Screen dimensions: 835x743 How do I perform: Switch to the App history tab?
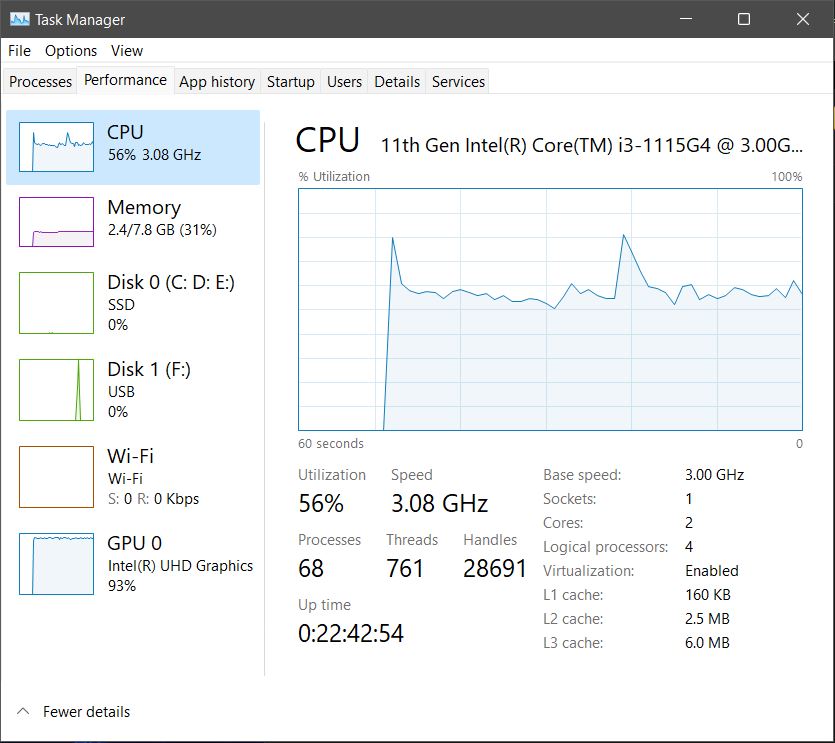217,82
